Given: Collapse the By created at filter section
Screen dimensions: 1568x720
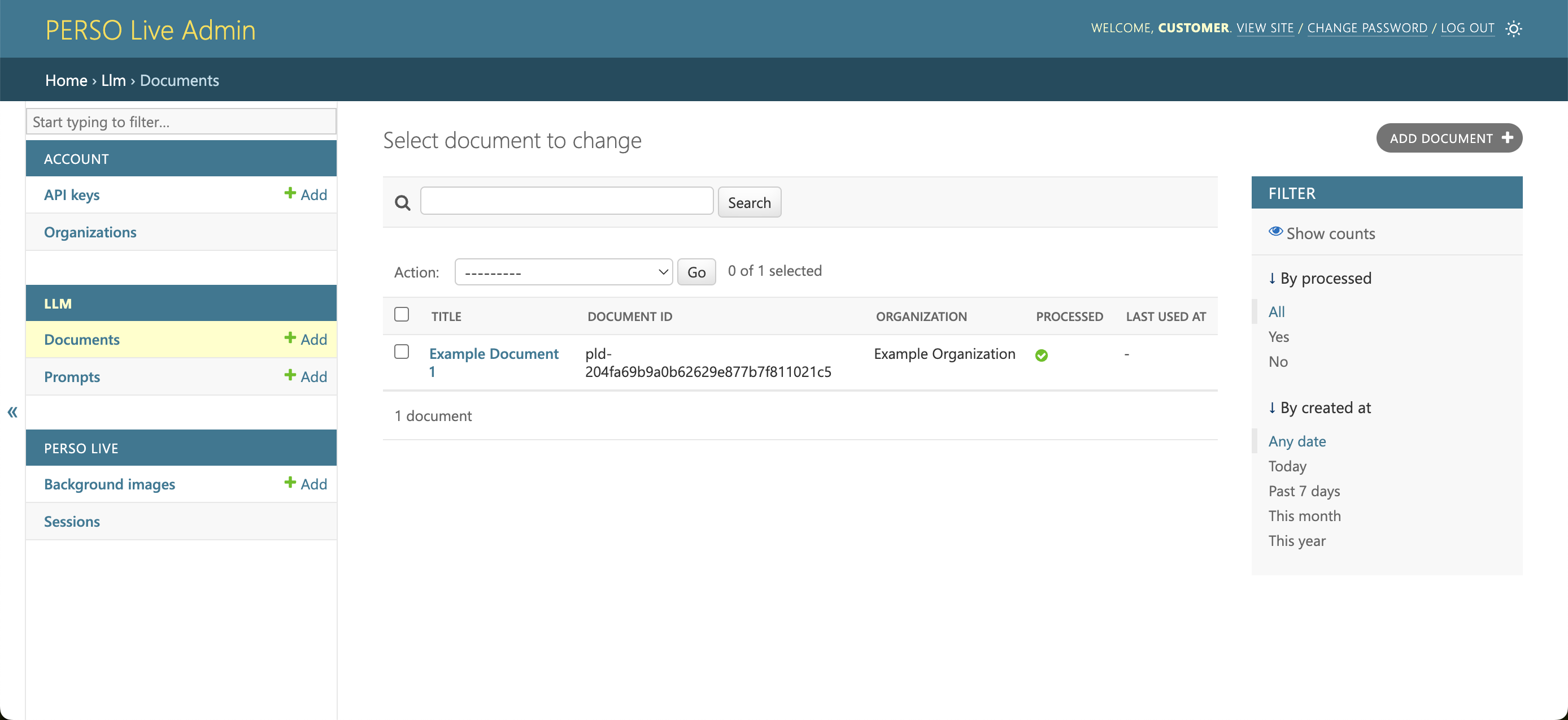Looking at the screenshot, I should (1319, 407).
